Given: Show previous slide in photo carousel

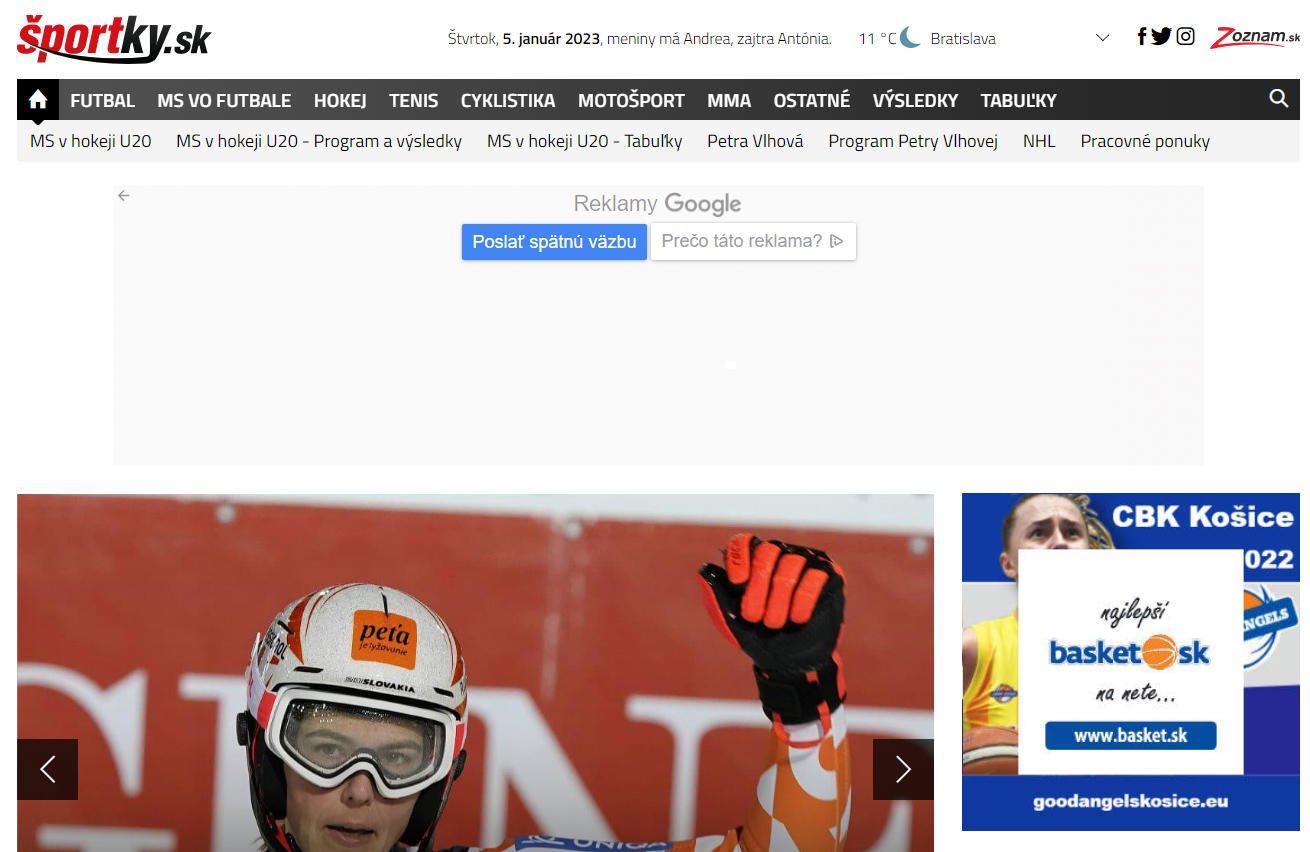Looking at the screenshot, I should [47, 769].
